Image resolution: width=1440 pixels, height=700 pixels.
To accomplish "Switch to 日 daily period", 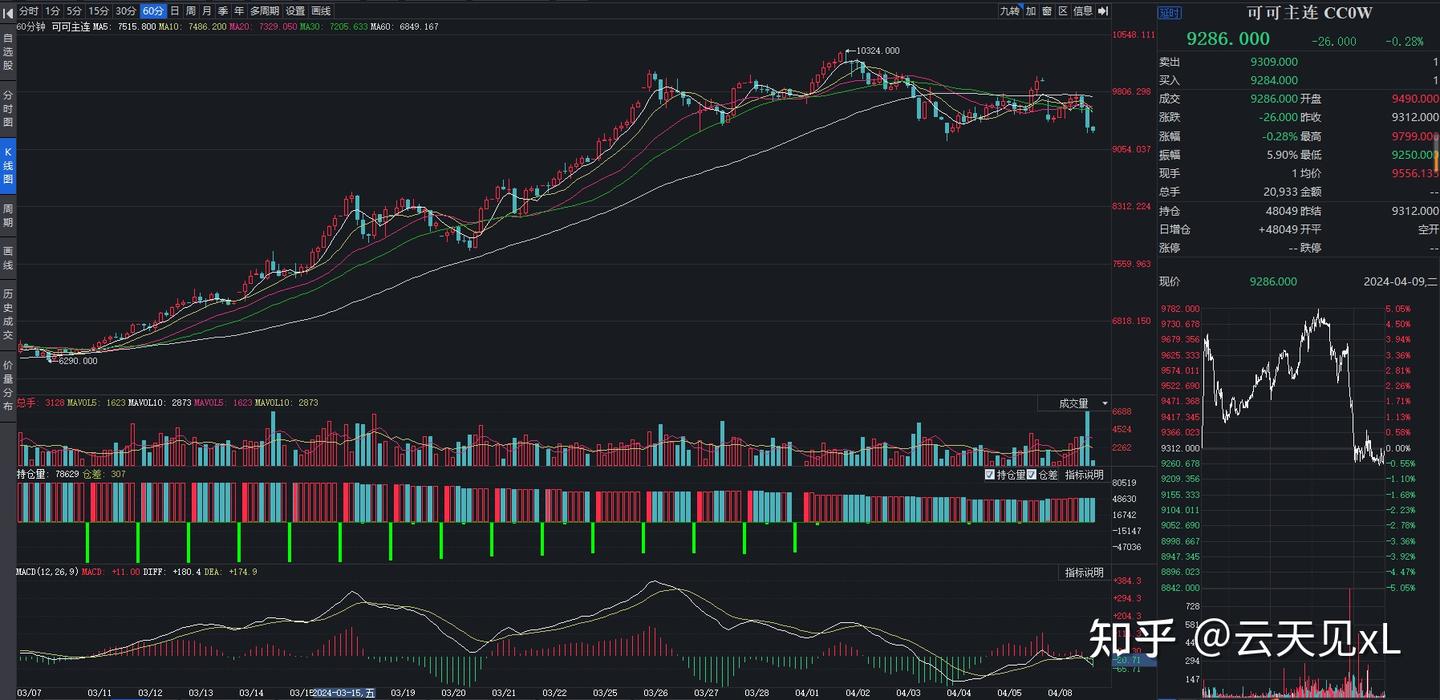I will pos(176,11).
